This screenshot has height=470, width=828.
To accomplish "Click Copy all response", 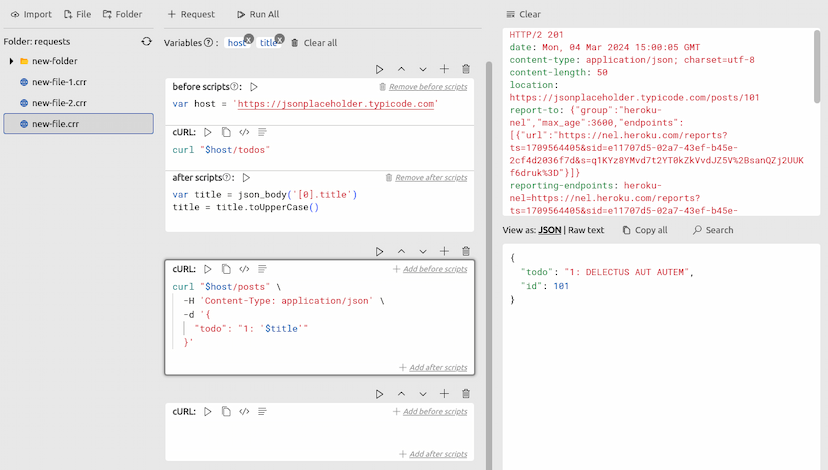I will coord(645,230).
